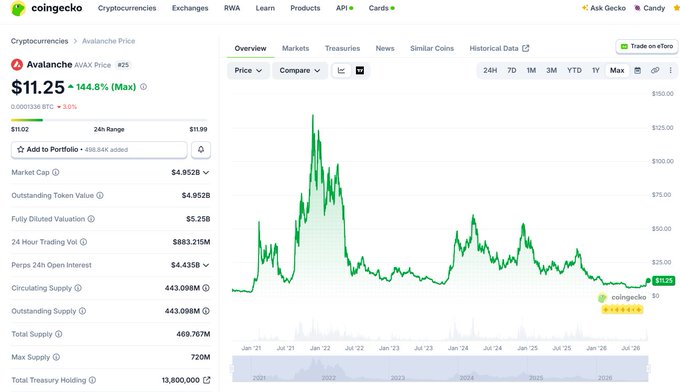680x392 pixels.
Task: Click the 24 Hour Trading Vol info icon
Action: pyautogui.click(x=83, y=242)
